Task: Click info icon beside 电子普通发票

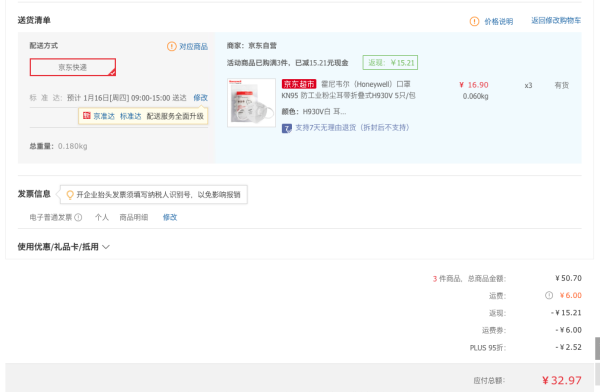Action: click(x=78, y=217)
